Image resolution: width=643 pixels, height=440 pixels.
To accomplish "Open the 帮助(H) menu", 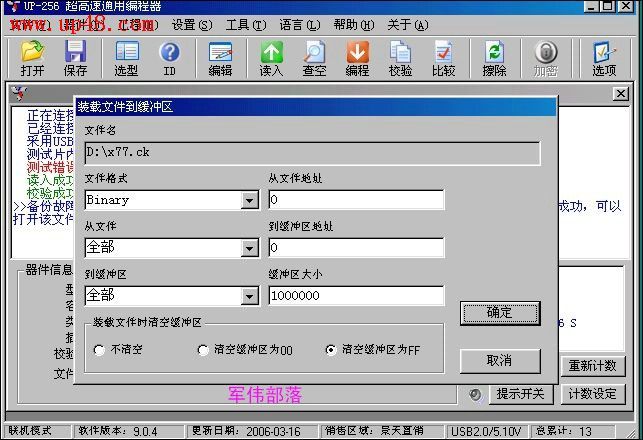I will click(x=351, y=24).
